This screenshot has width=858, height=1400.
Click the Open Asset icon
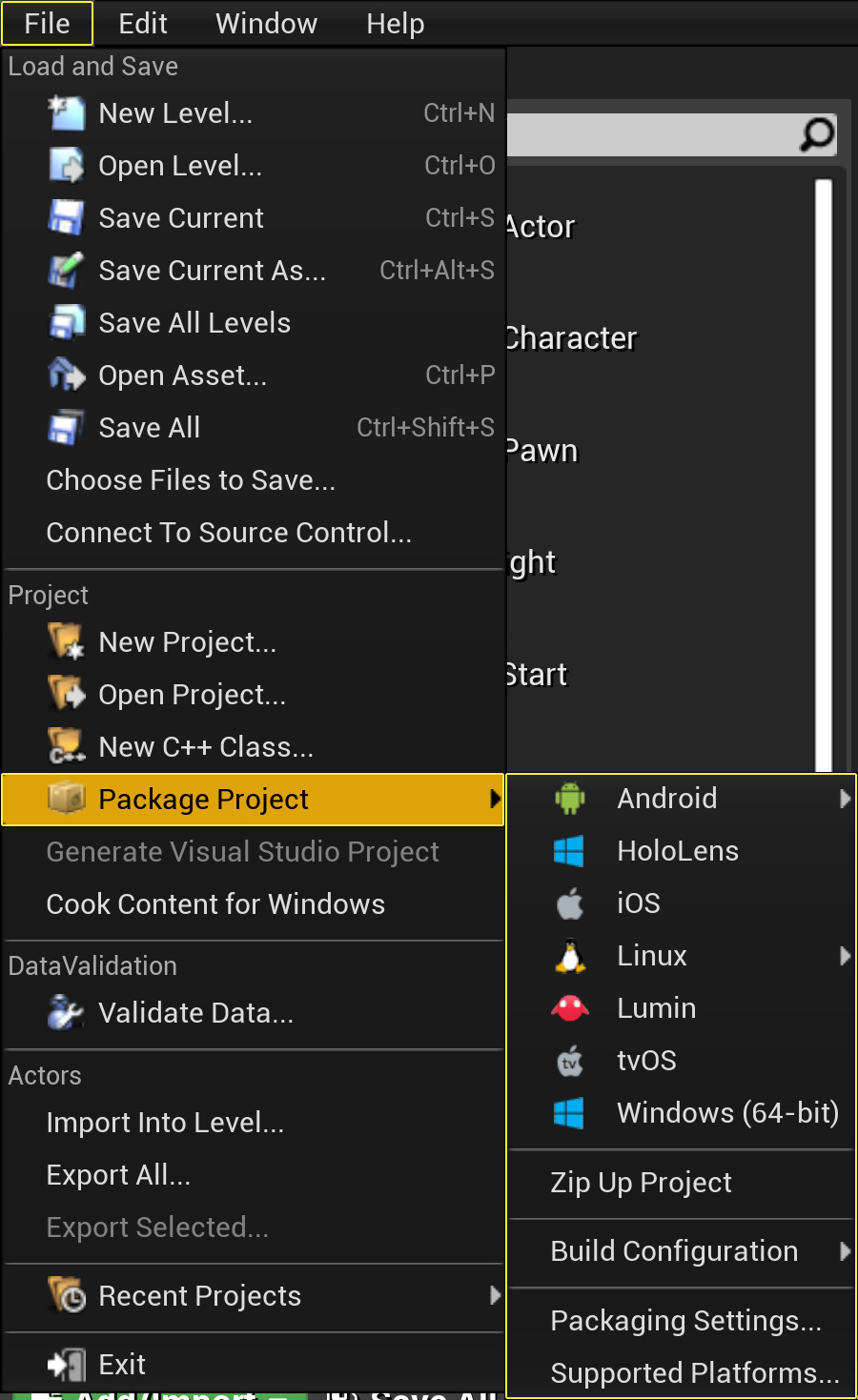point(64,375)
